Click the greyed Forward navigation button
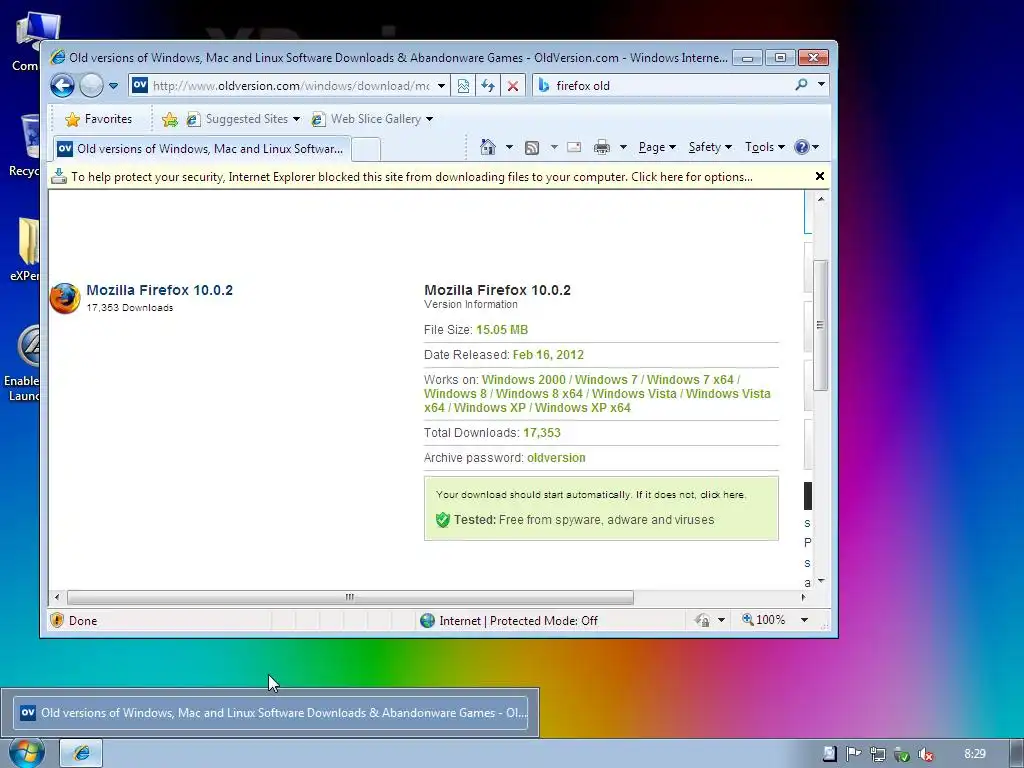1024x768 pixels. pos(91,86)
